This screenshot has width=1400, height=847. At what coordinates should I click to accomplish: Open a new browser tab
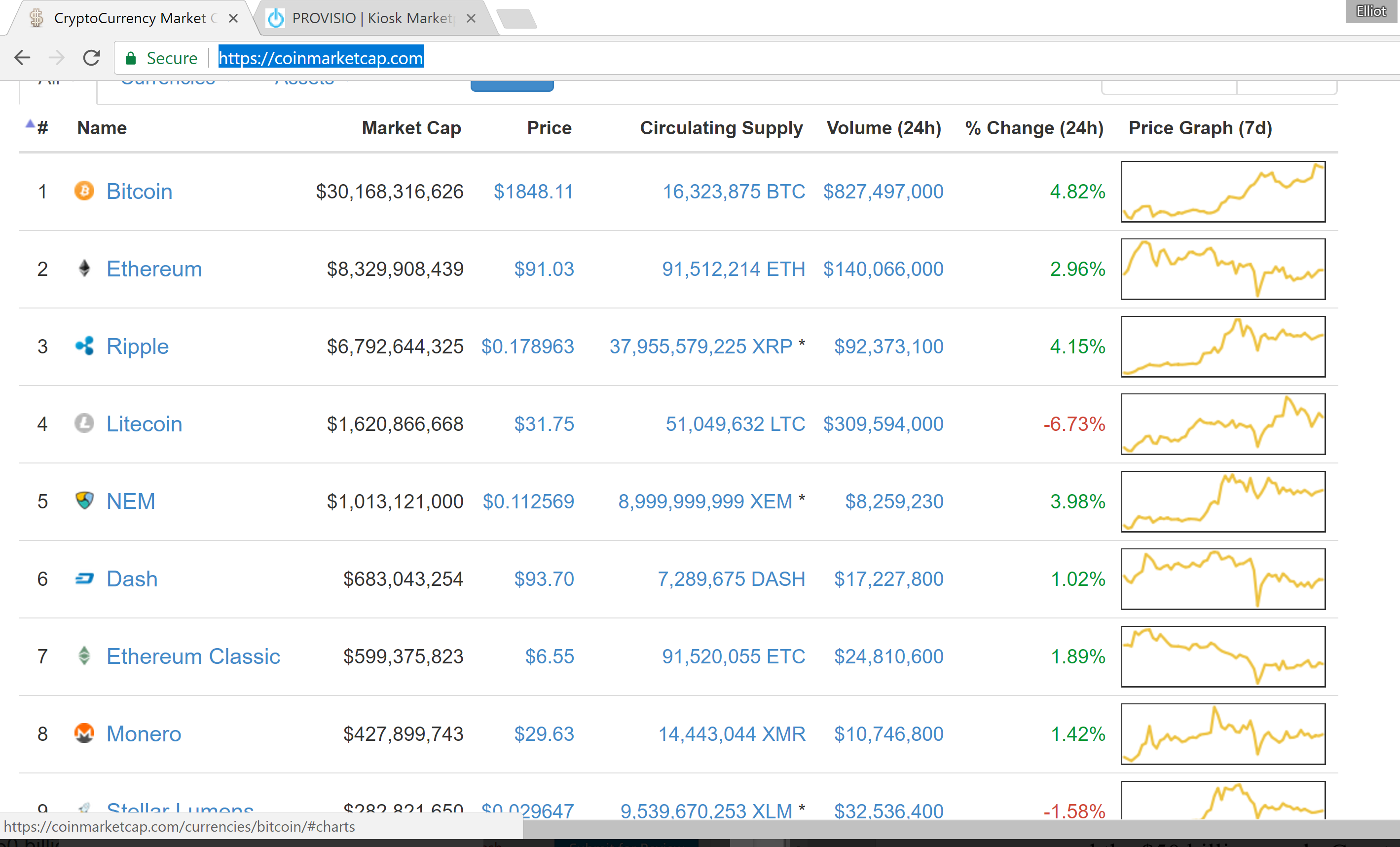point(516,18)
